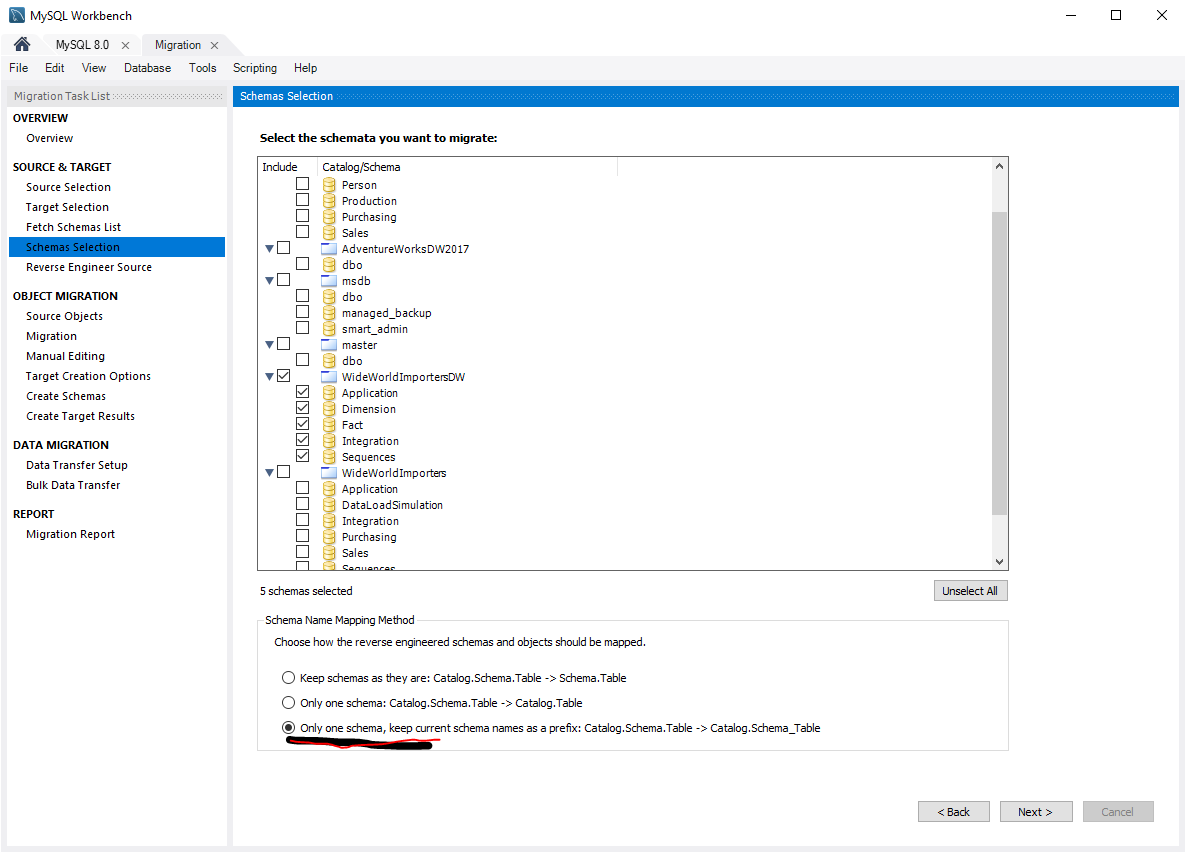
Task: Open the Database menu
Action: [x=147, y=68]
